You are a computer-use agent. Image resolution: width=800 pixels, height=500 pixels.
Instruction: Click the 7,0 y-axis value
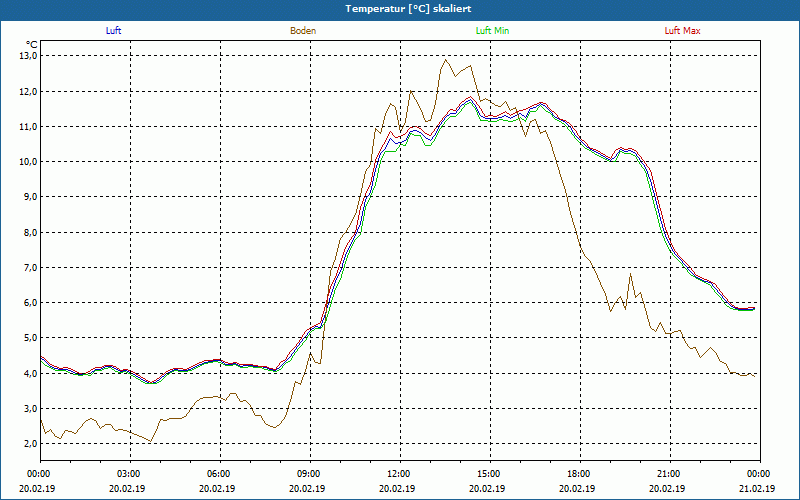tap(30, 267)
